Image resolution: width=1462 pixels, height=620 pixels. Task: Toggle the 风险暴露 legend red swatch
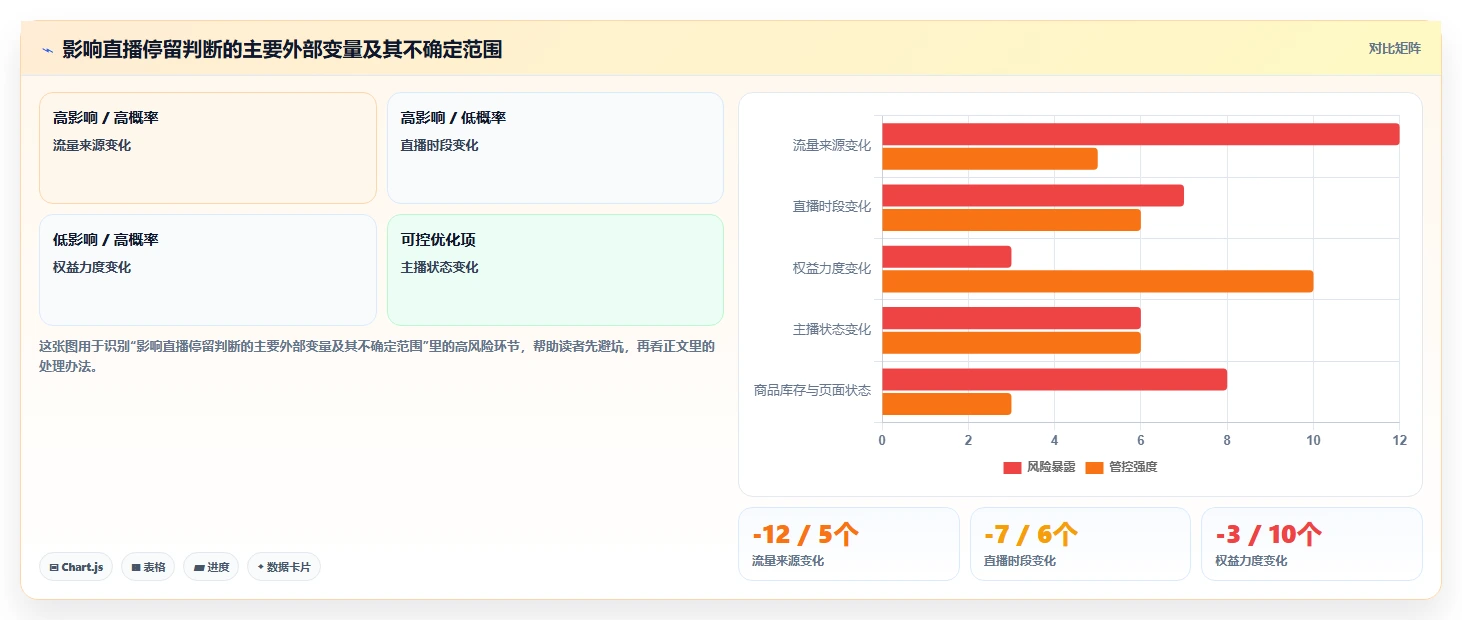click(x=1013, y=467)
